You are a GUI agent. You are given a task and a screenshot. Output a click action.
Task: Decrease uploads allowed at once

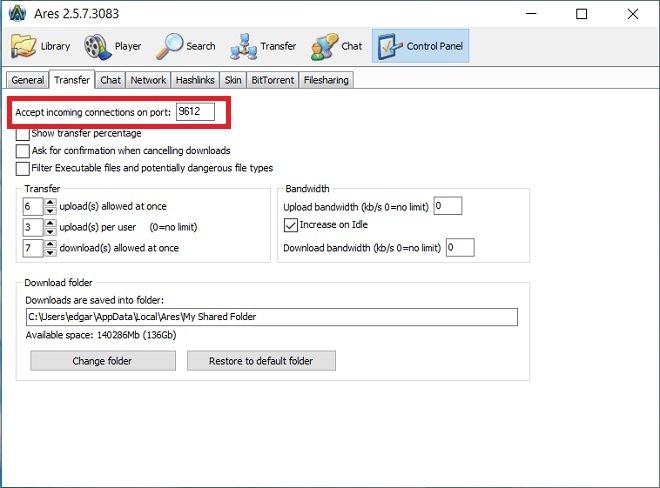pos(50,211)
